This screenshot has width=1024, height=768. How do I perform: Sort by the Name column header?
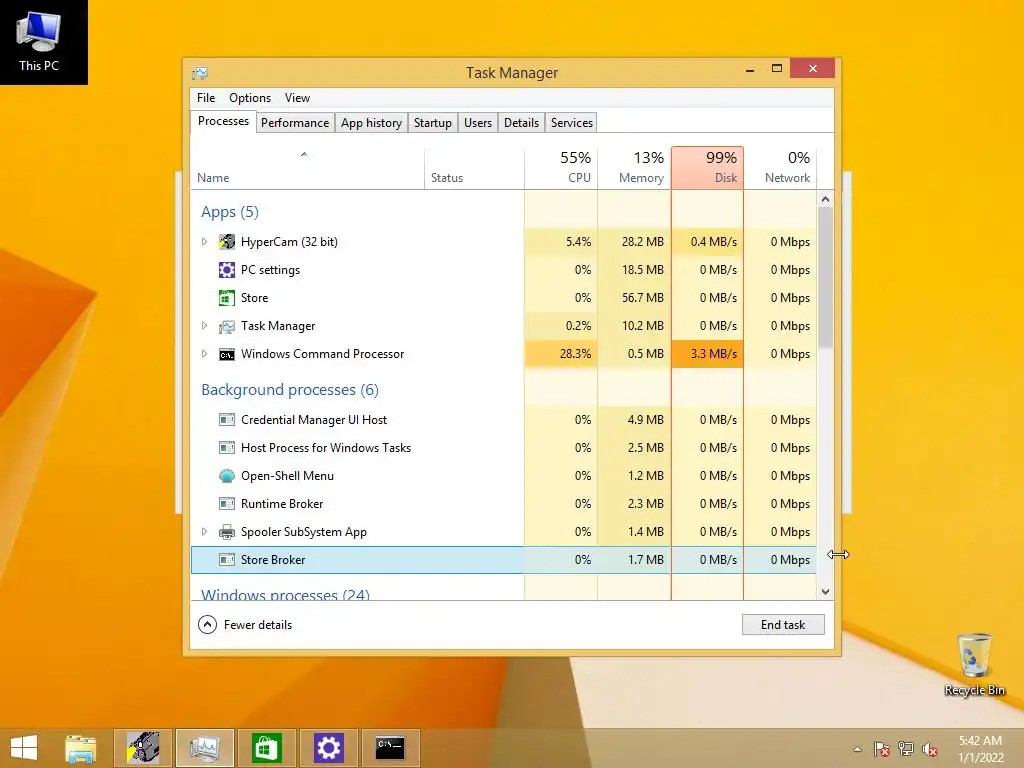tap(307, 168)
